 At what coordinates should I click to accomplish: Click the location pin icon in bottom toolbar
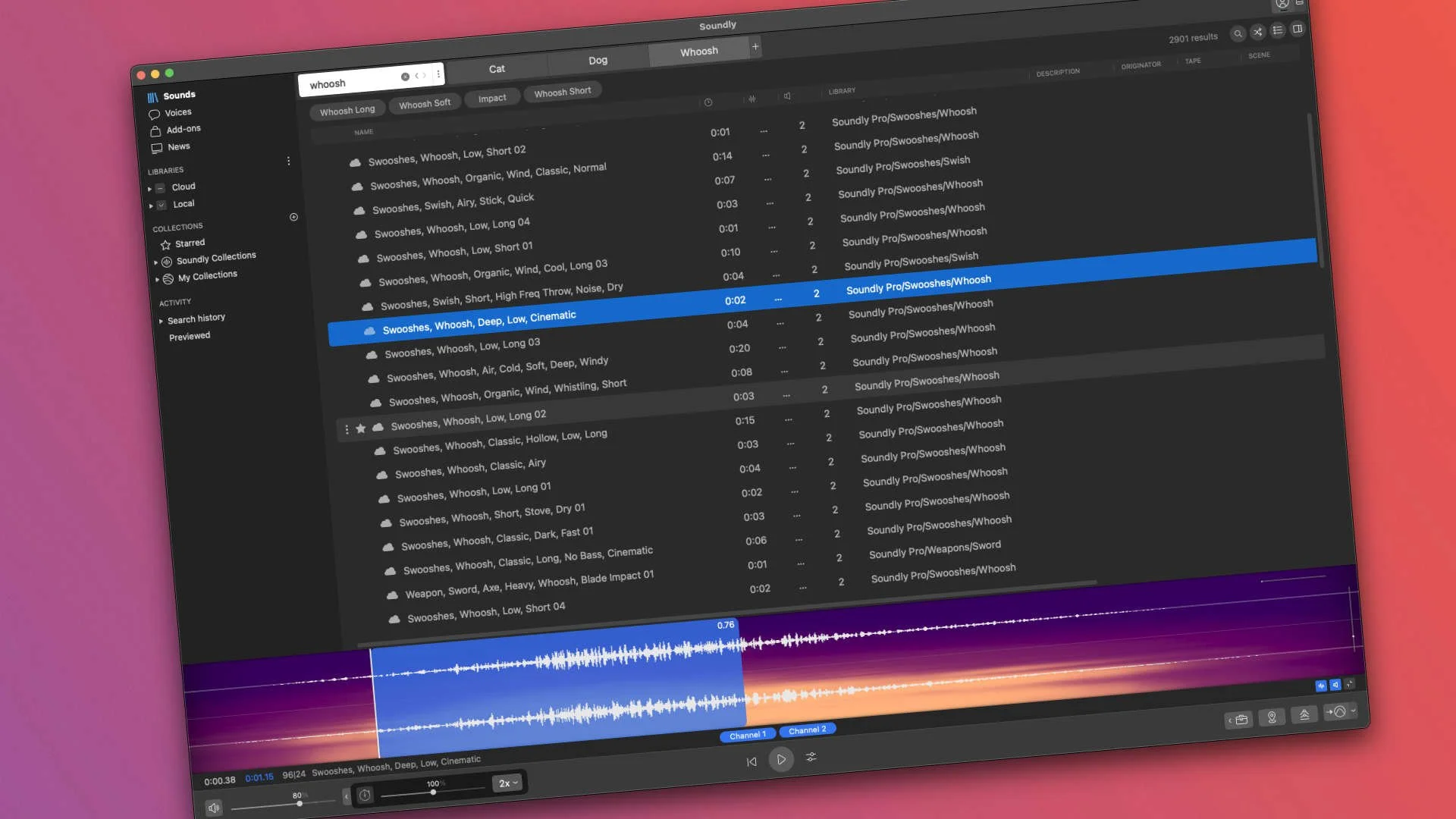[1272, 717]
